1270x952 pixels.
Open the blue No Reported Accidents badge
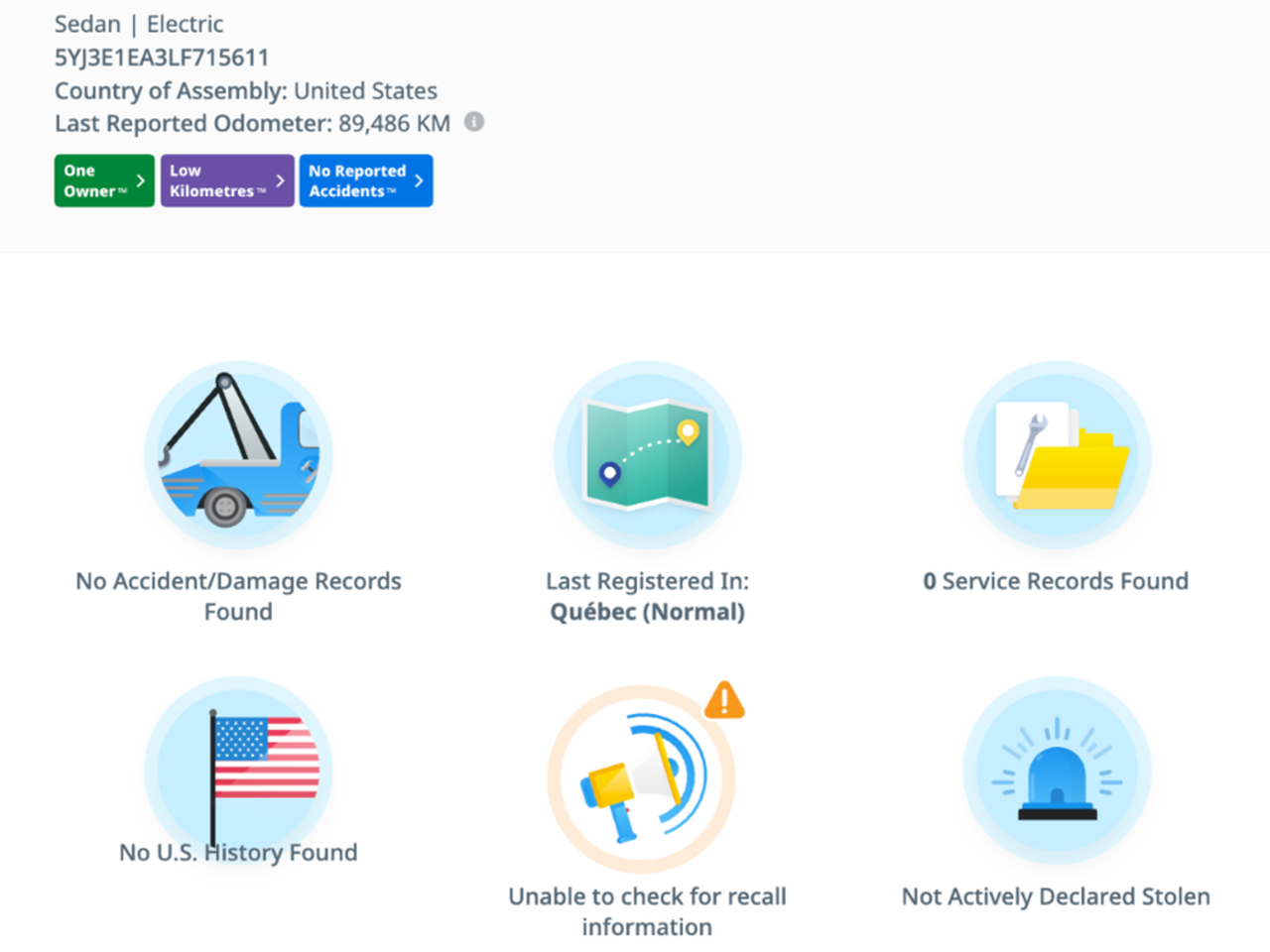pyautogui.click(x=356, y=180)
